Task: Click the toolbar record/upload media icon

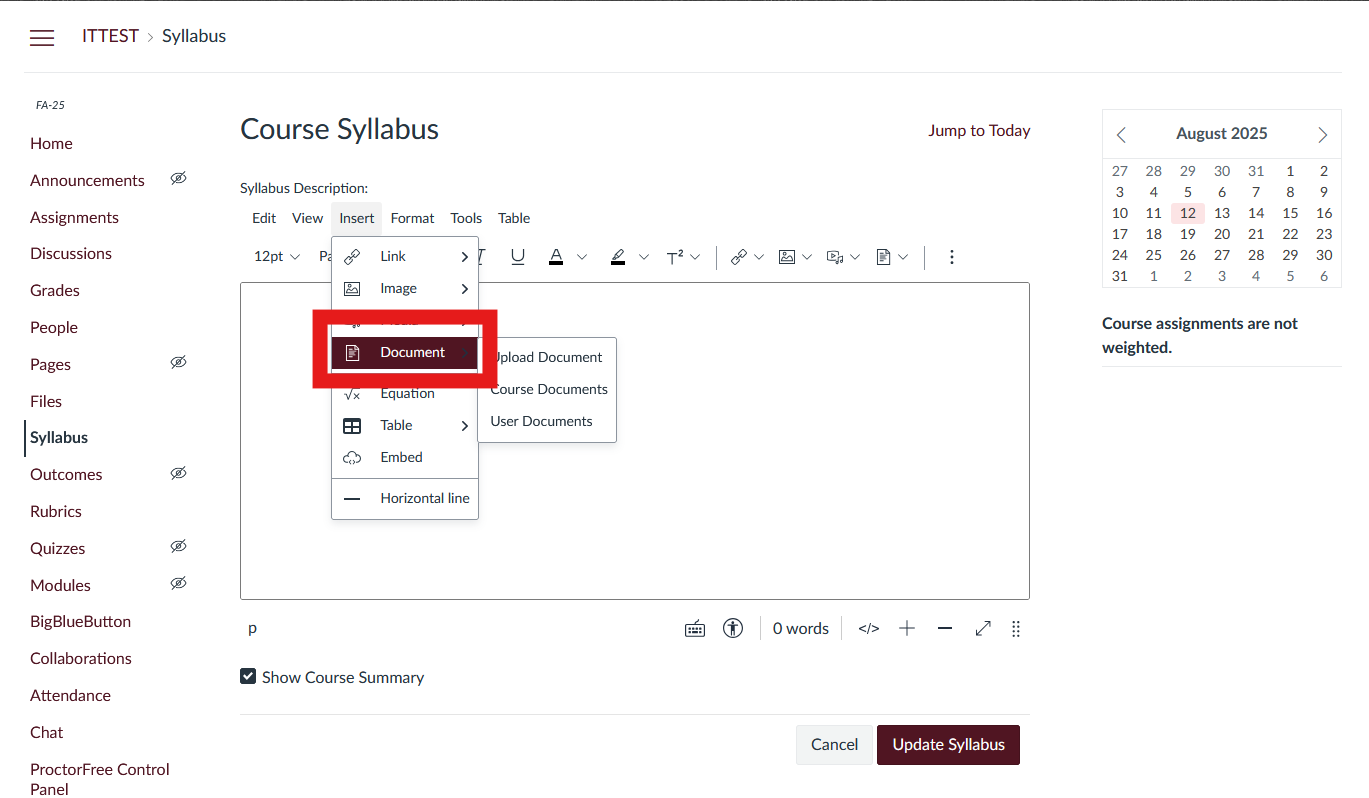Action: click(x=835, y=257)
